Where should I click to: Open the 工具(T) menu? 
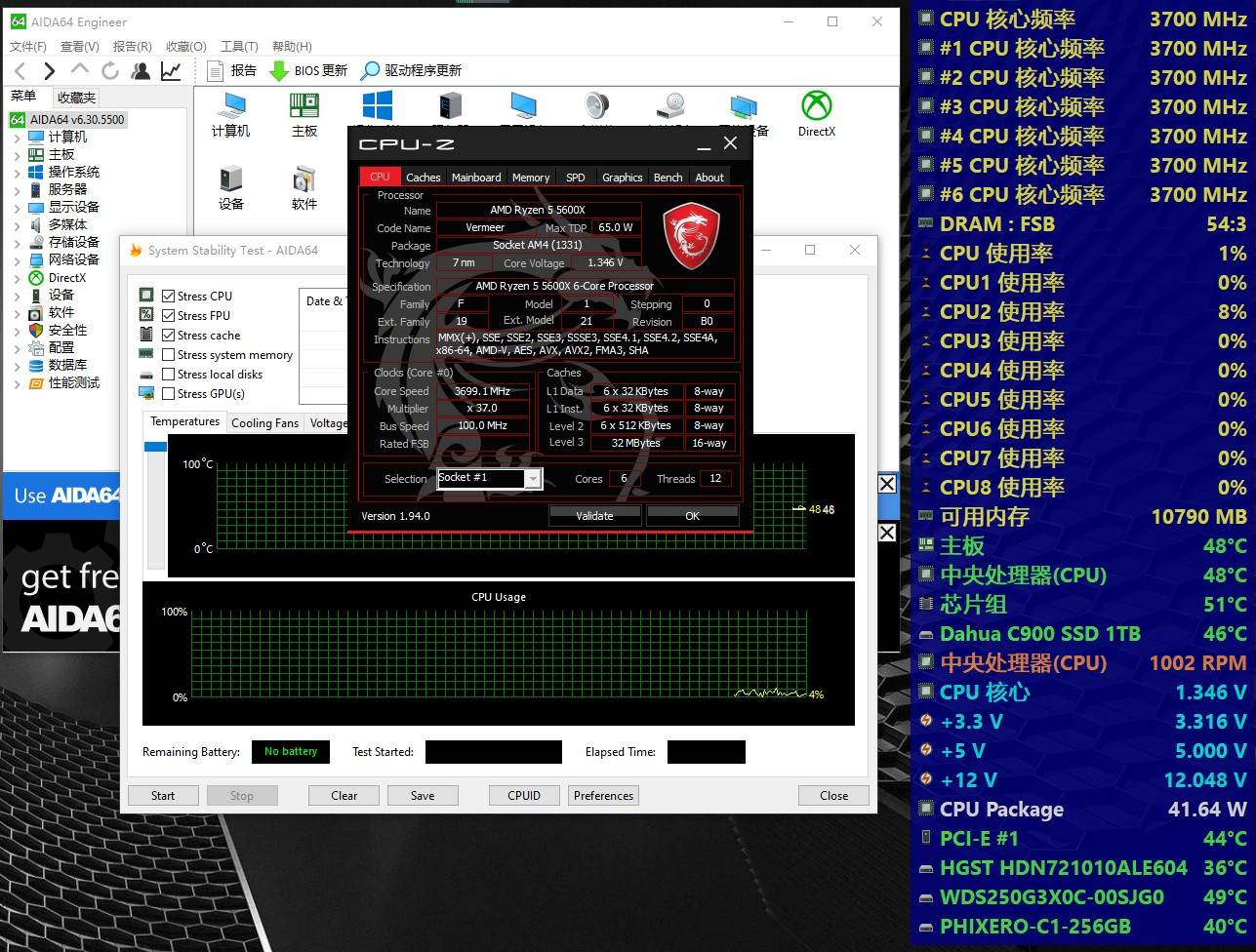tap(239, 46)
